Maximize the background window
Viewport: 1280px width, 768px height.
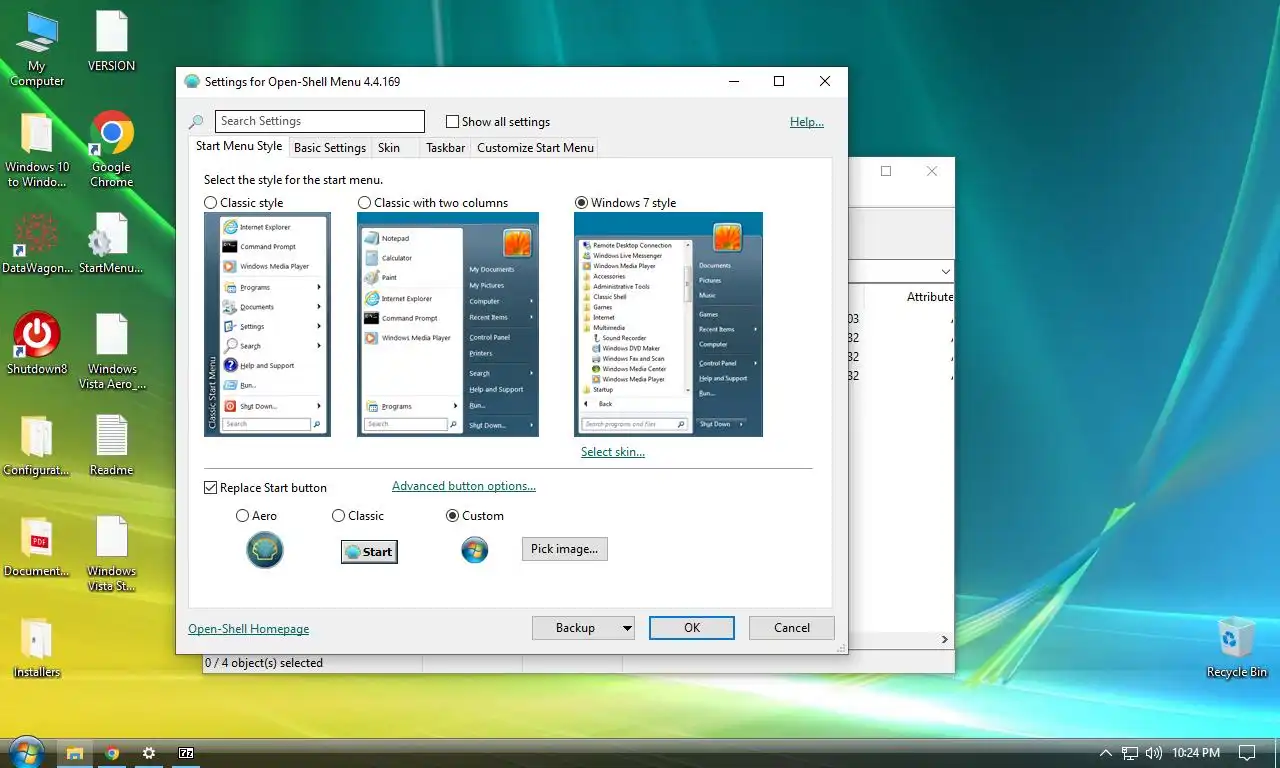[x=886, y=172]
